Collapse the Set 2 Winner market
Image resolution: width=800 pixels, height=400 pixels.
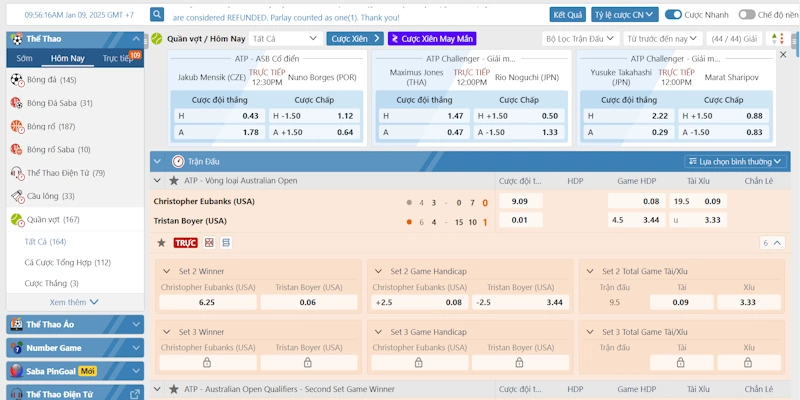click(166, 271)
